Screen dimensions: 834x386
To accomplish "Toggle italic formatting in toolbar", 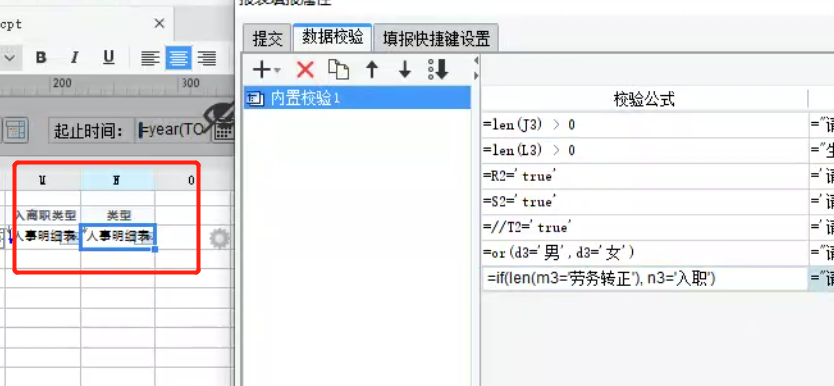I will (x=75, y=57).
